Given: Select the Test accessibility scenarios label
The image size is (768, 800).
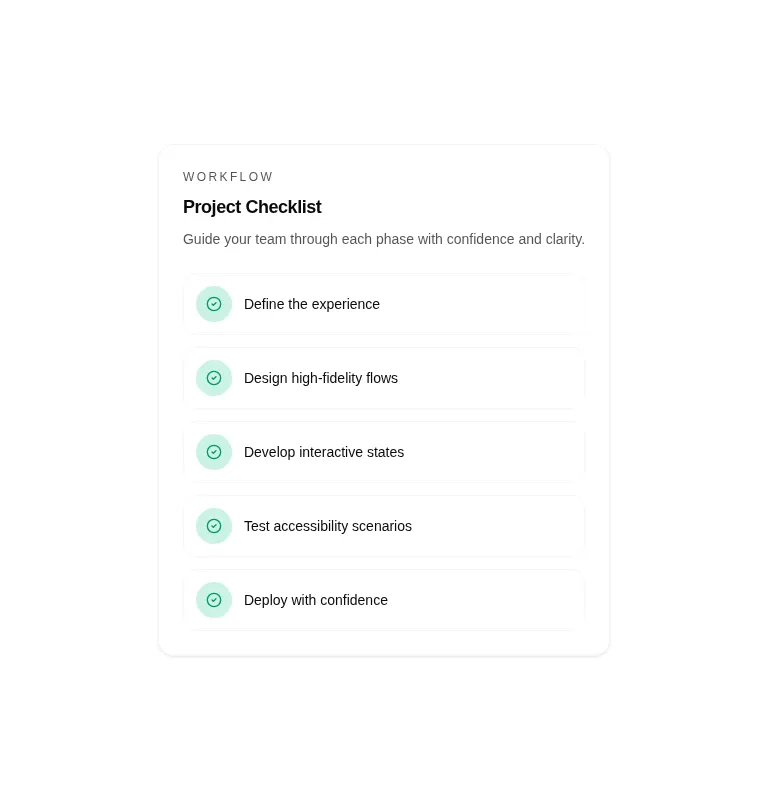Looking at the screenshot, I should (328, 526).
